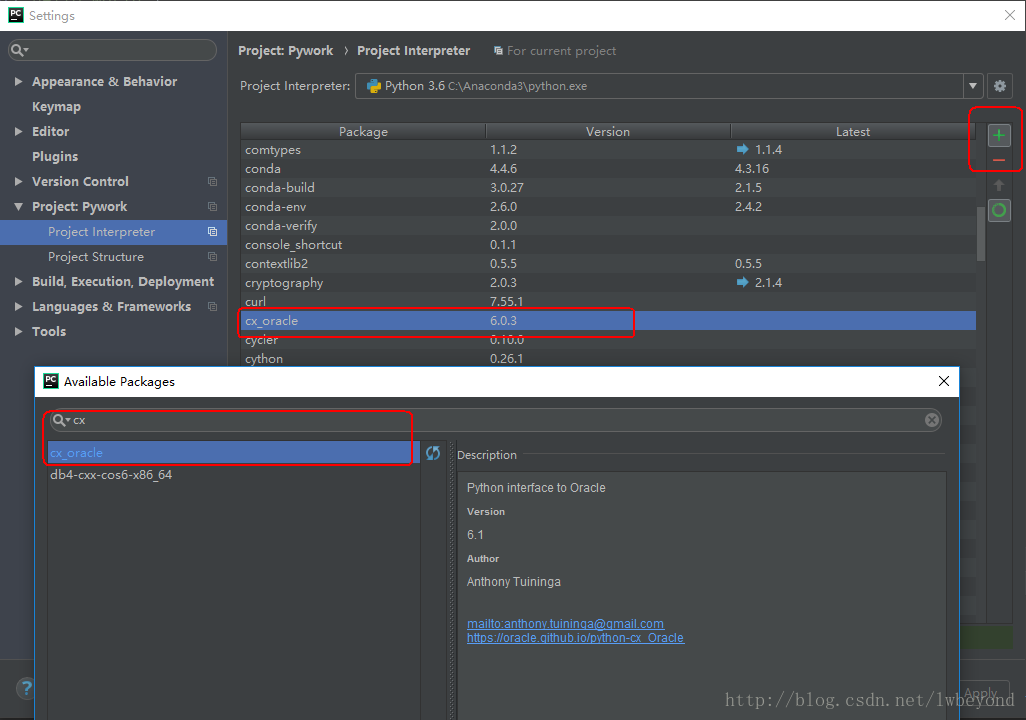1026x720 pixels.
Task: Click the help question mark icon
Action: (x=26, y=689)
